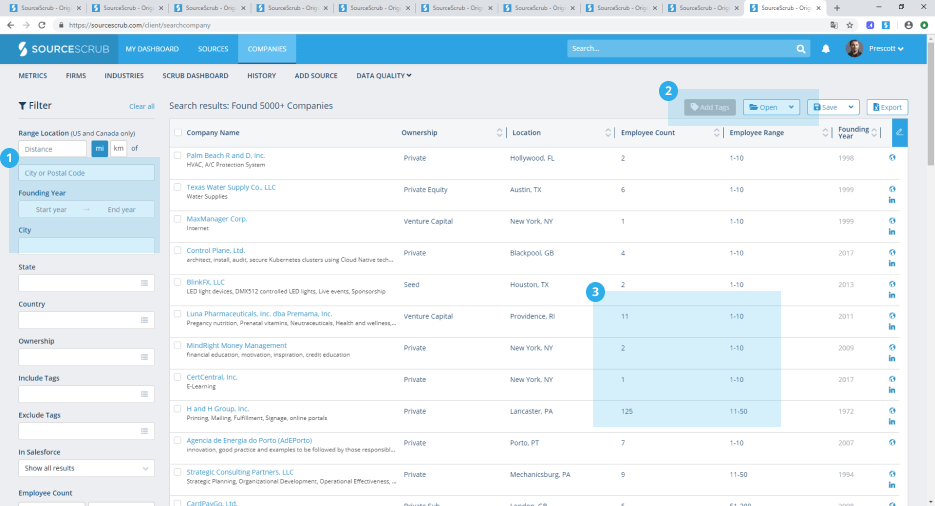Image resolution: width=935 pixels, height=506 pixels.
Task: Click the Export button
Action: pyautogui.click(x=887, y=107)
